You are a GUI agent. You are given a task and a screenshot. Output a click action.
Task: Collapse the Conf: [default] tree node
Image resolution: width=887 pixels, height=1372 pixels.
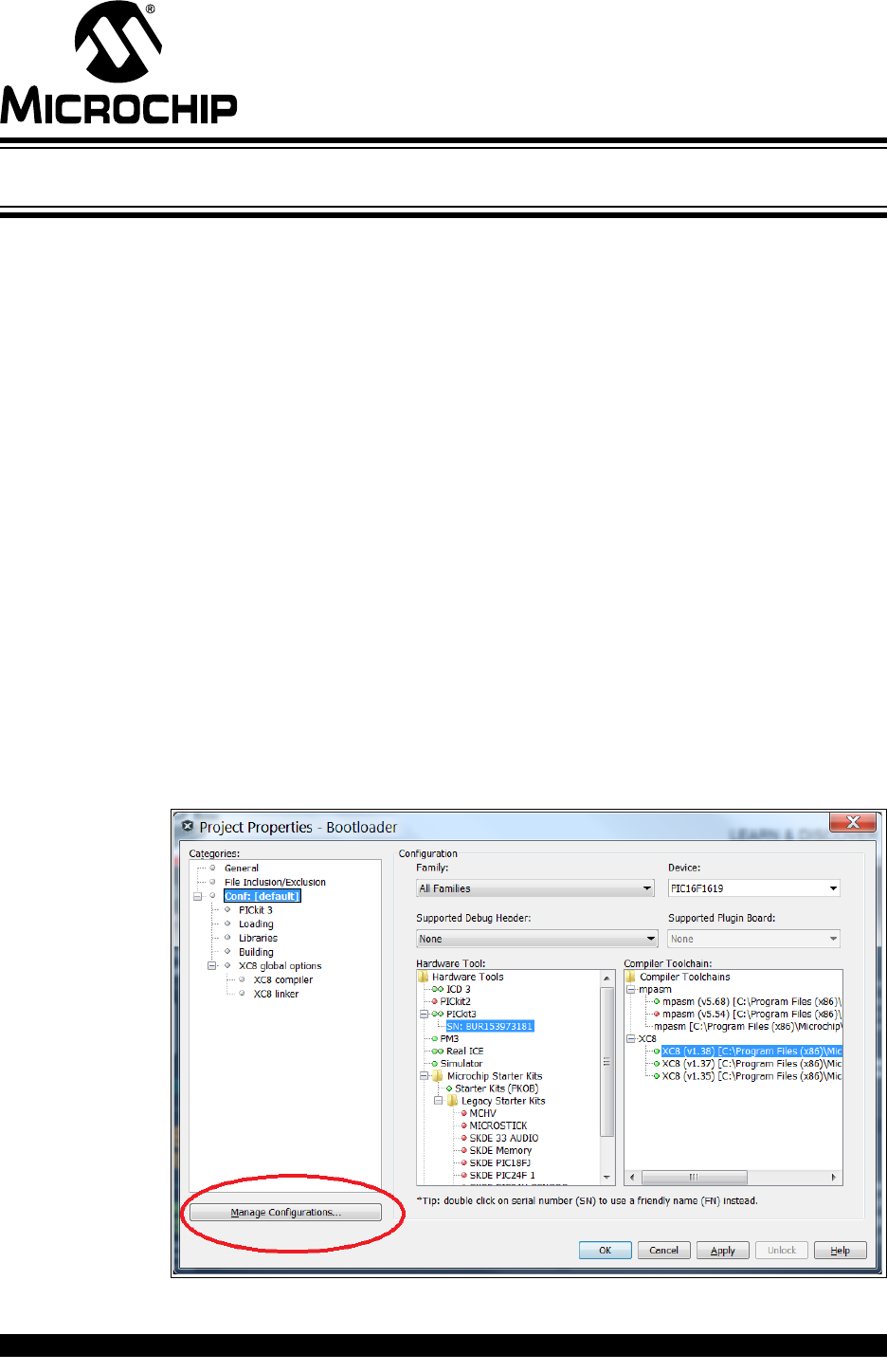point(198,896)
